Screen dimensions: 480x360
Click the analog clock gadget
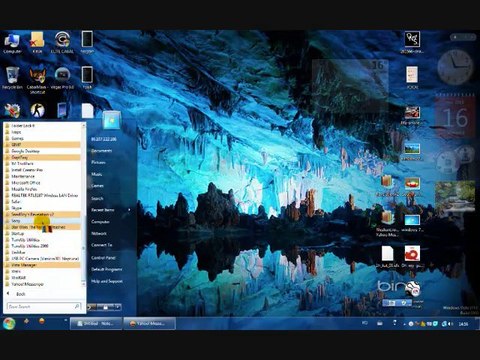pyautogui.click(x=455, y=67)
